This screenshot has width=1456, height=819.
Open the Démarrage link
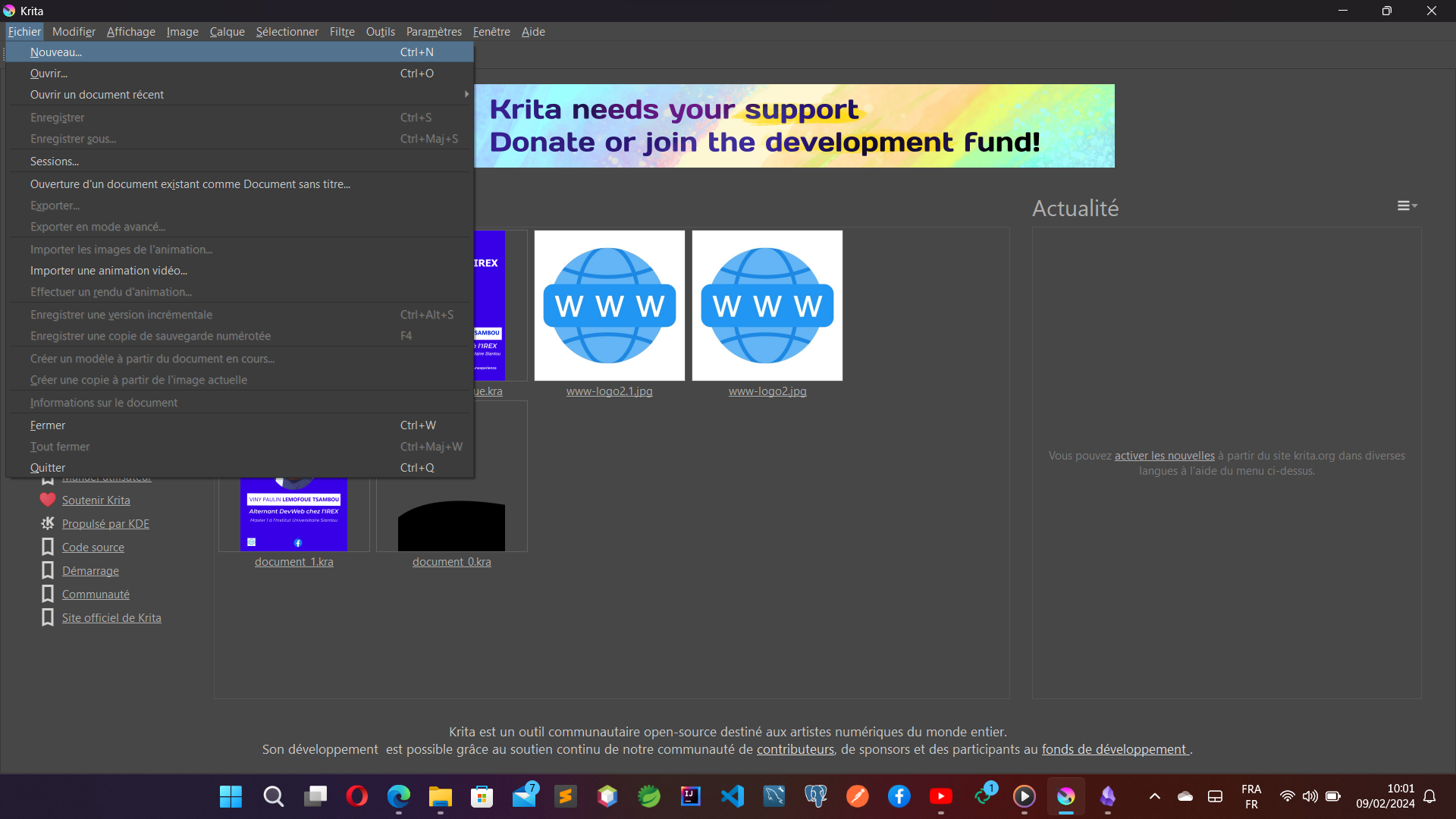90,571
